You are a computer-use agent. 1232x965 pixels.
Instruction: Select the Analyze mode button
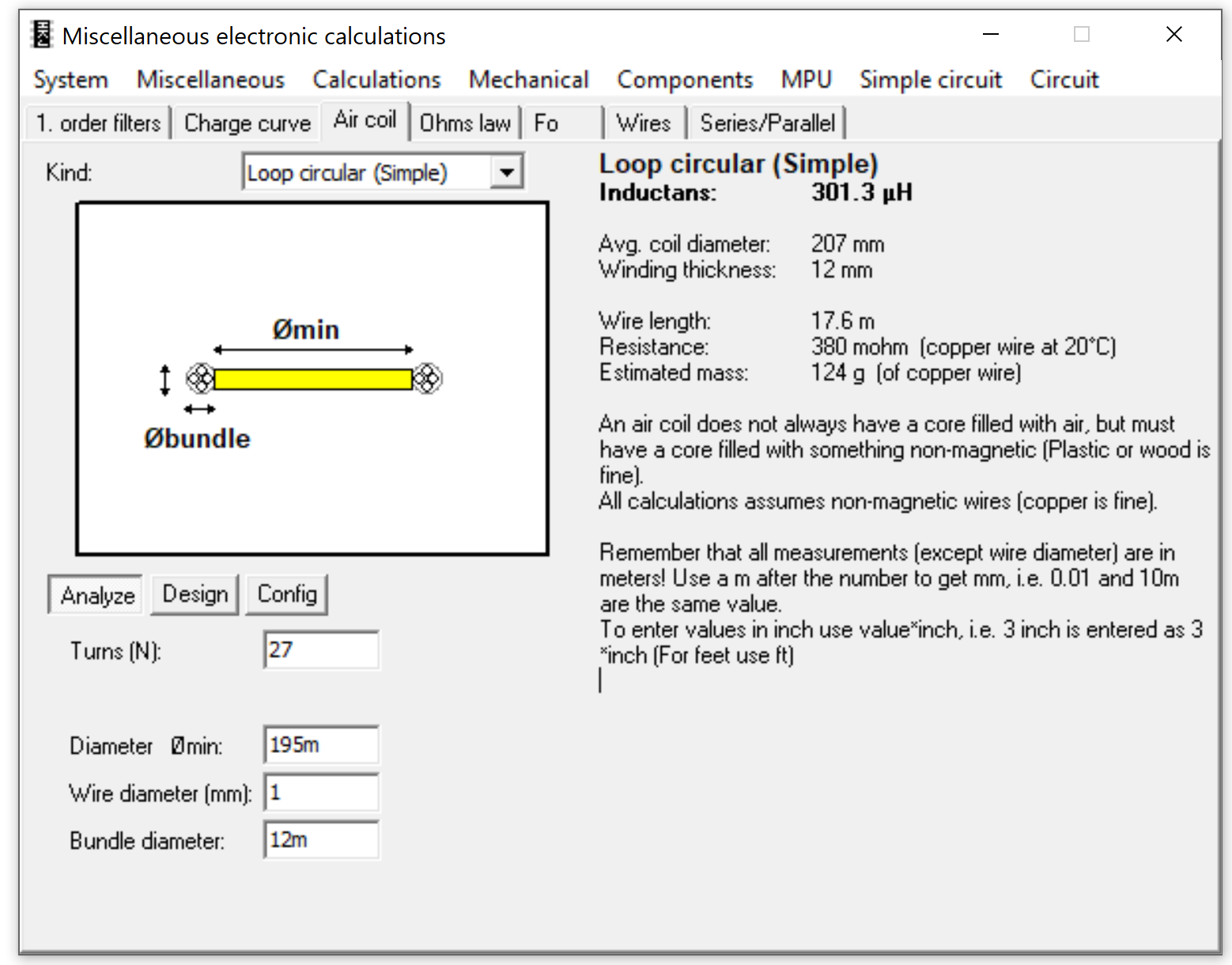click(96, 595)
